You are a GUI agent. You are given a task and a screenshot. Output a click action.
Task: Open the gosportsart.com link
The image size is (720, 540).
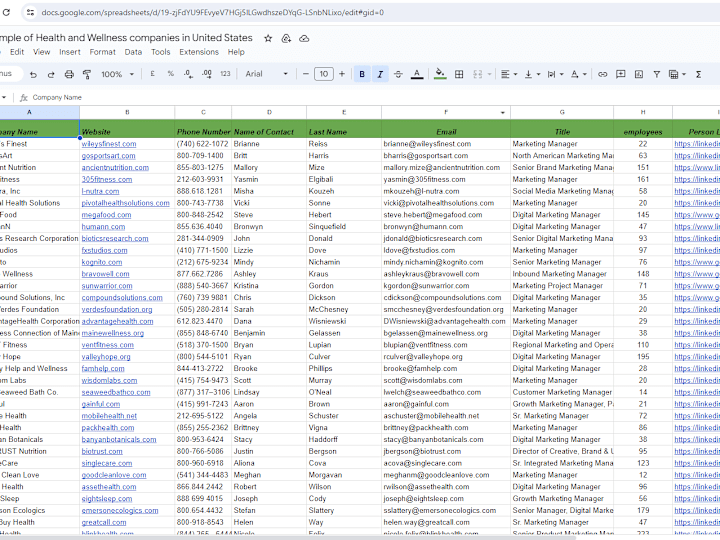108,156
